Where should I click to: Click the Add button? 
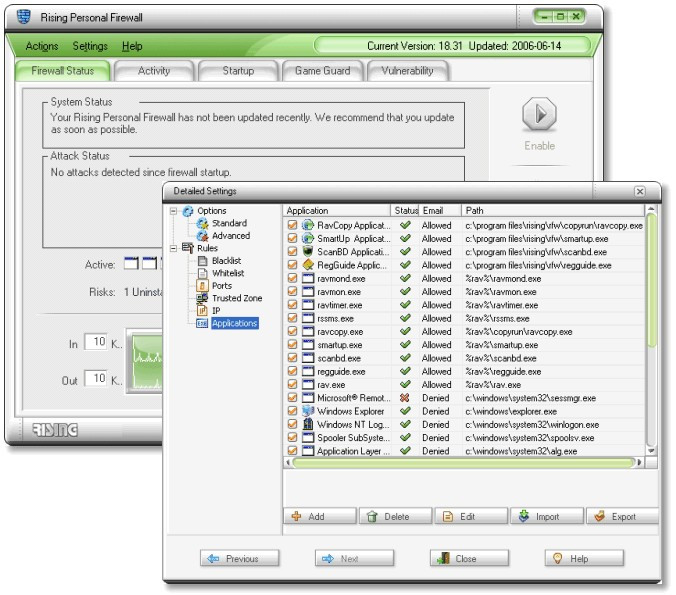point(320,516)
